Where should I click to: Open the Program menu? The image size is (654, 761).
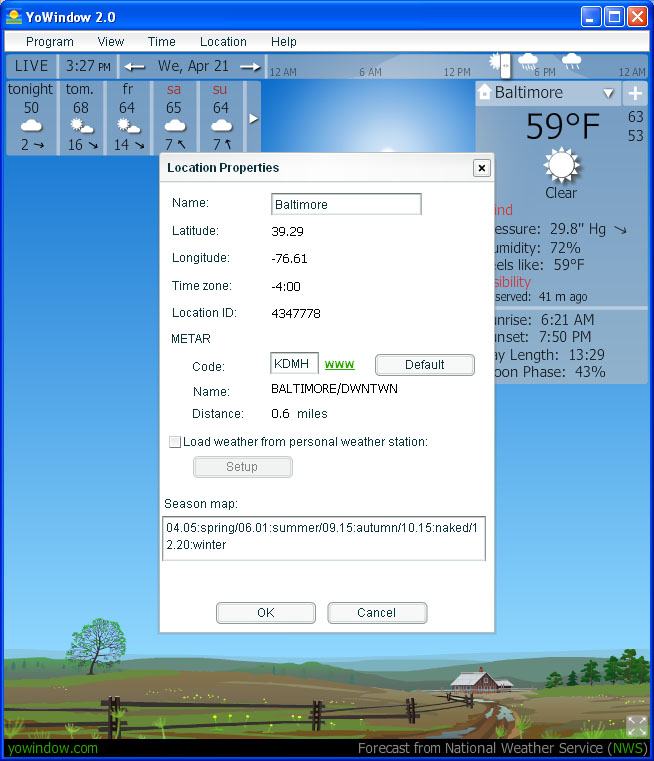click(49, 42)
